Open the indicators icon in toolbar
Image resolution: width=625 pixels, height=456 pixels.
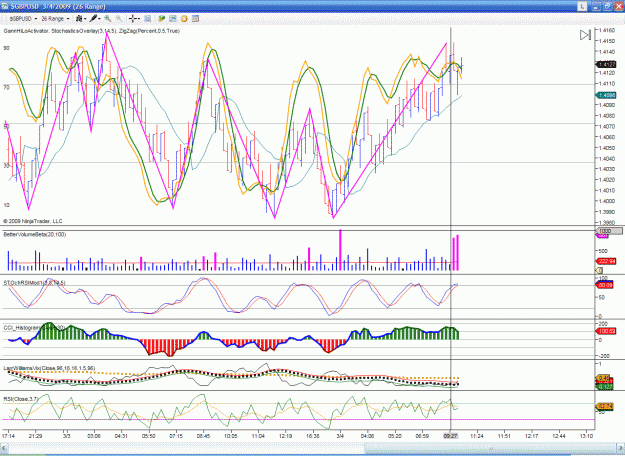[x=161, y=19]
